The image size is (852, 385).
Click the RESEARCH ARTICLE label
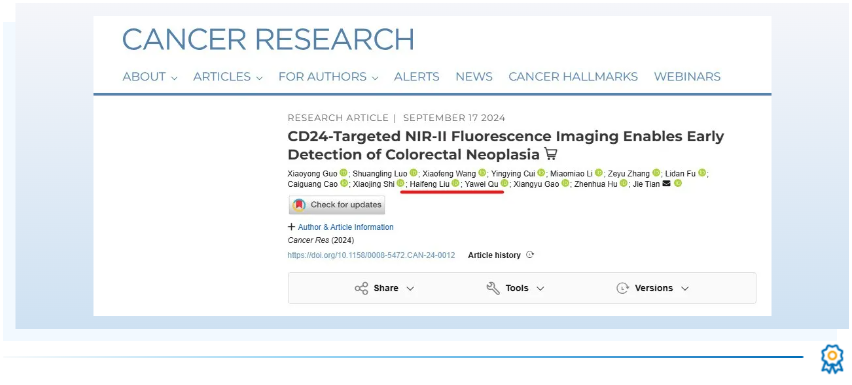338,118
